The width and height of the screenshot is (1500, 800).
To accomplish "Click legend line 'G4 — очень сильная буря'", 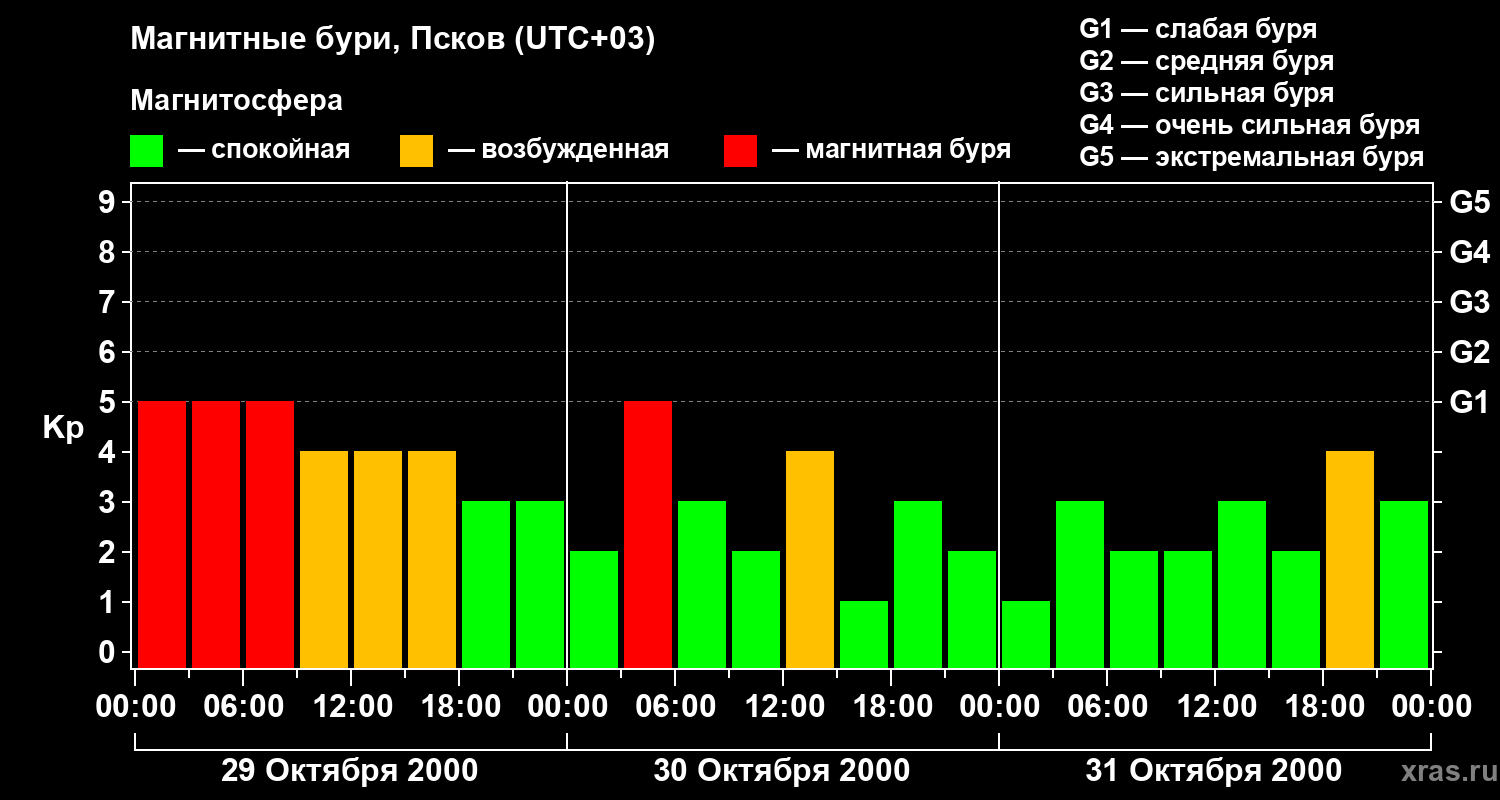I will 1250,125.
